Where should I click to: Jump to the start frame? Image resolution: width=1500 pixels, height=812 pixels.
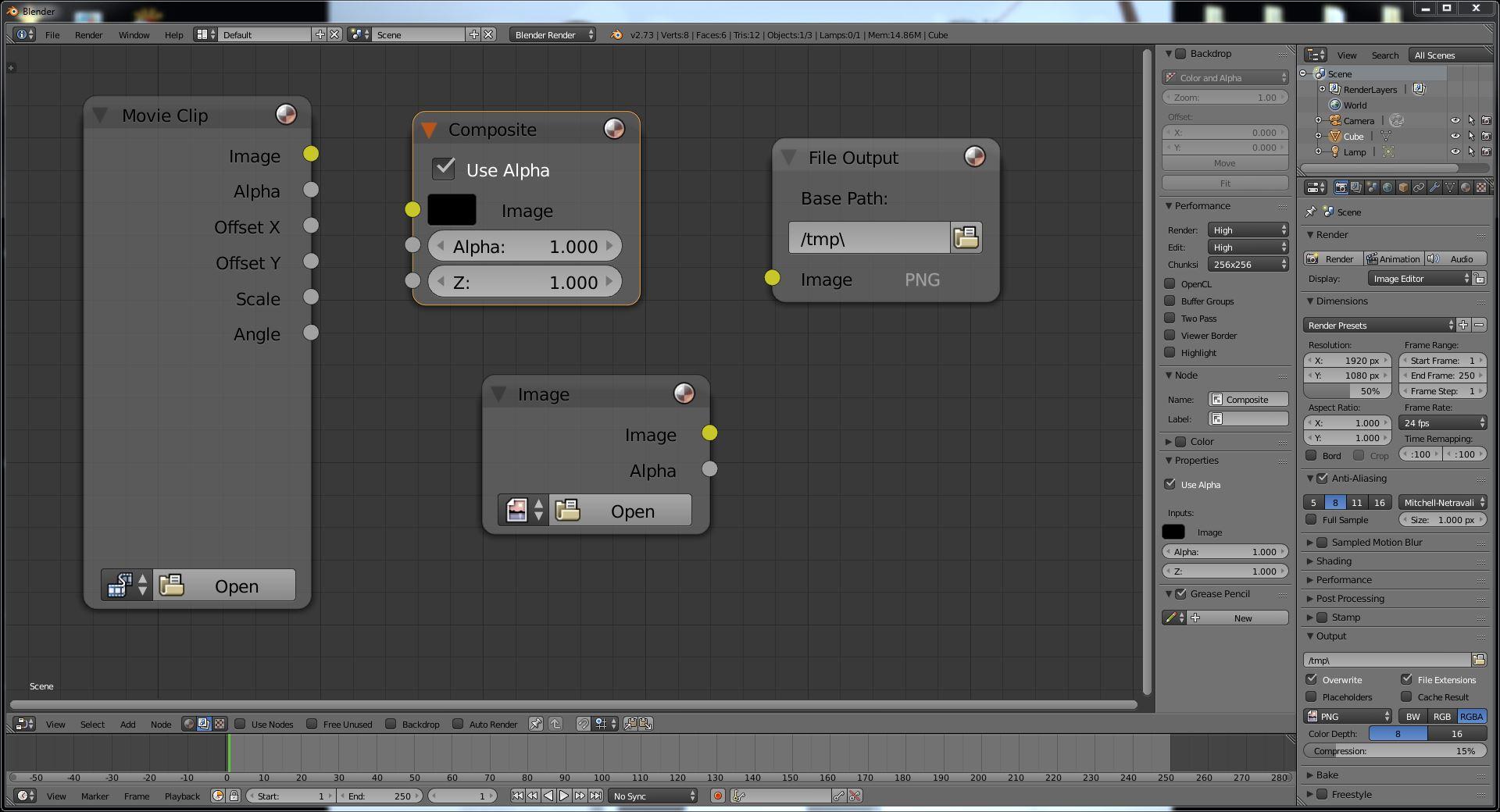click(x=517, y=796)
